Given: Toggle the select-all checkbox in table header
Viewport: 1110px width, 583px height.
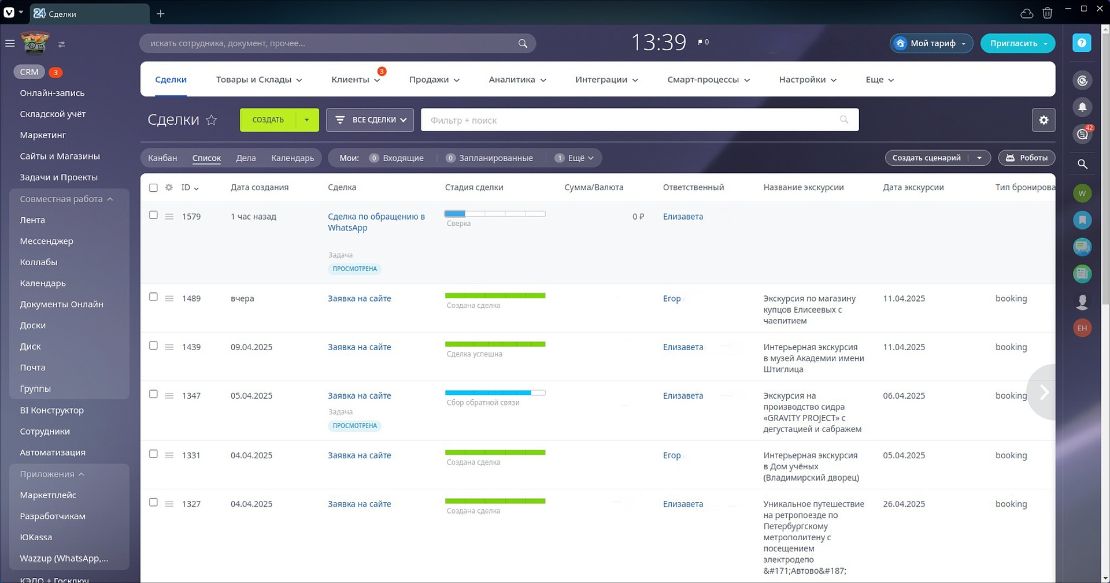Looking at the screenshot, I should pos(153,187).
